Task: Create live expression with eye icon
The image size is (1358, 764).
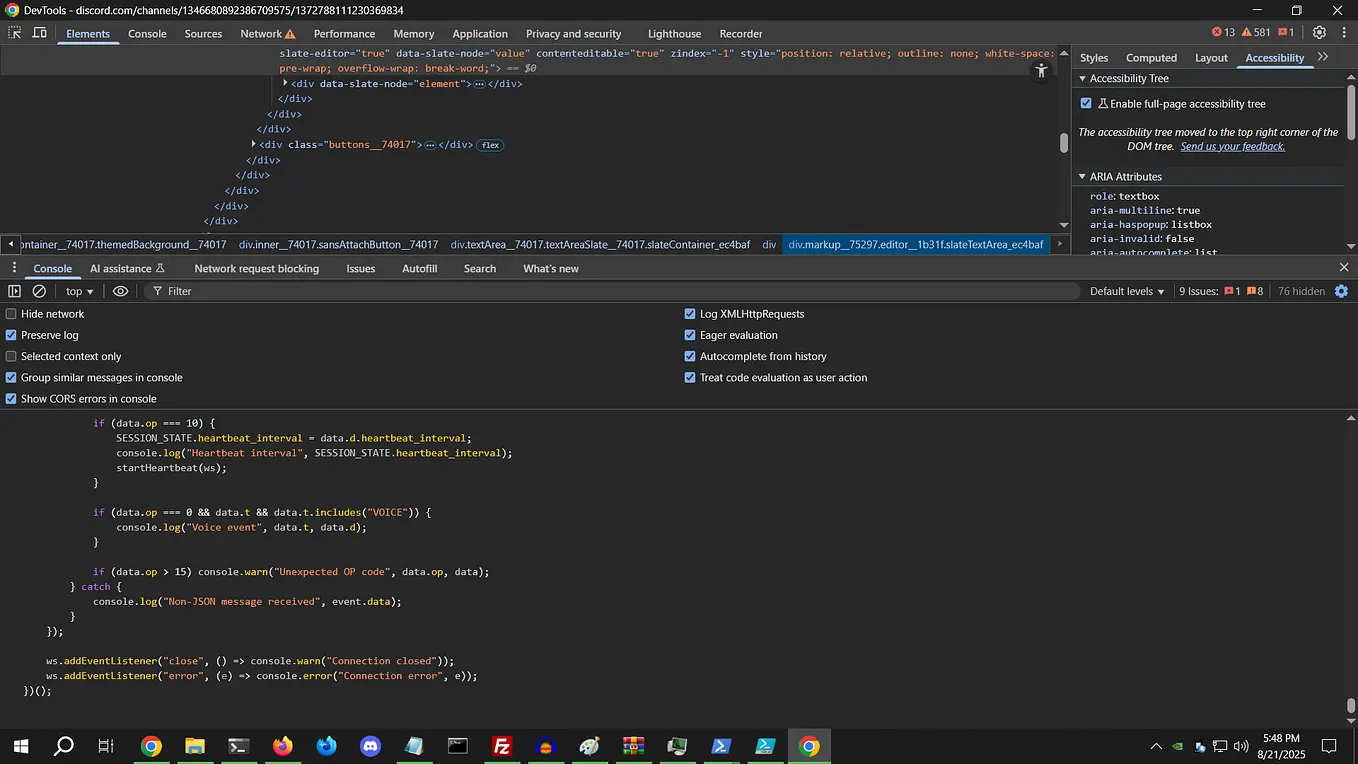Action: (121, 291)
